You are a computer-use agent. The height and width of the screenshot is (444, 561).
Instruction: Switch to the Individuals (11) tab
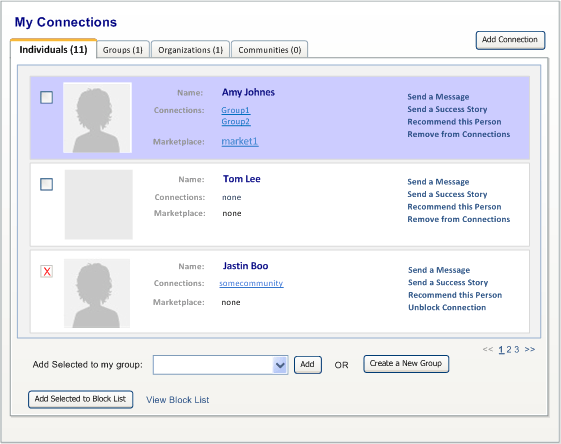click(53, 49)
